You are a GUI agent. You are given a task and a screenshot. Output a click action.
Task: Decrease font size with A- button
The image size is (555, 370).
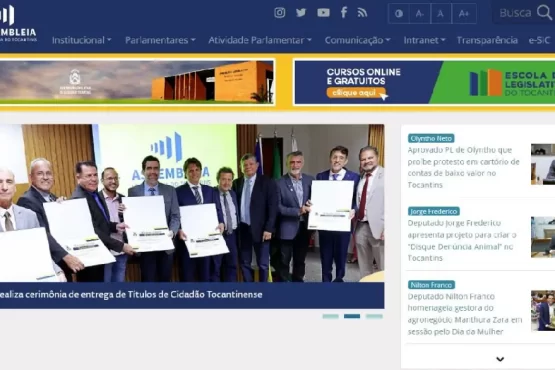click(420, 14)
